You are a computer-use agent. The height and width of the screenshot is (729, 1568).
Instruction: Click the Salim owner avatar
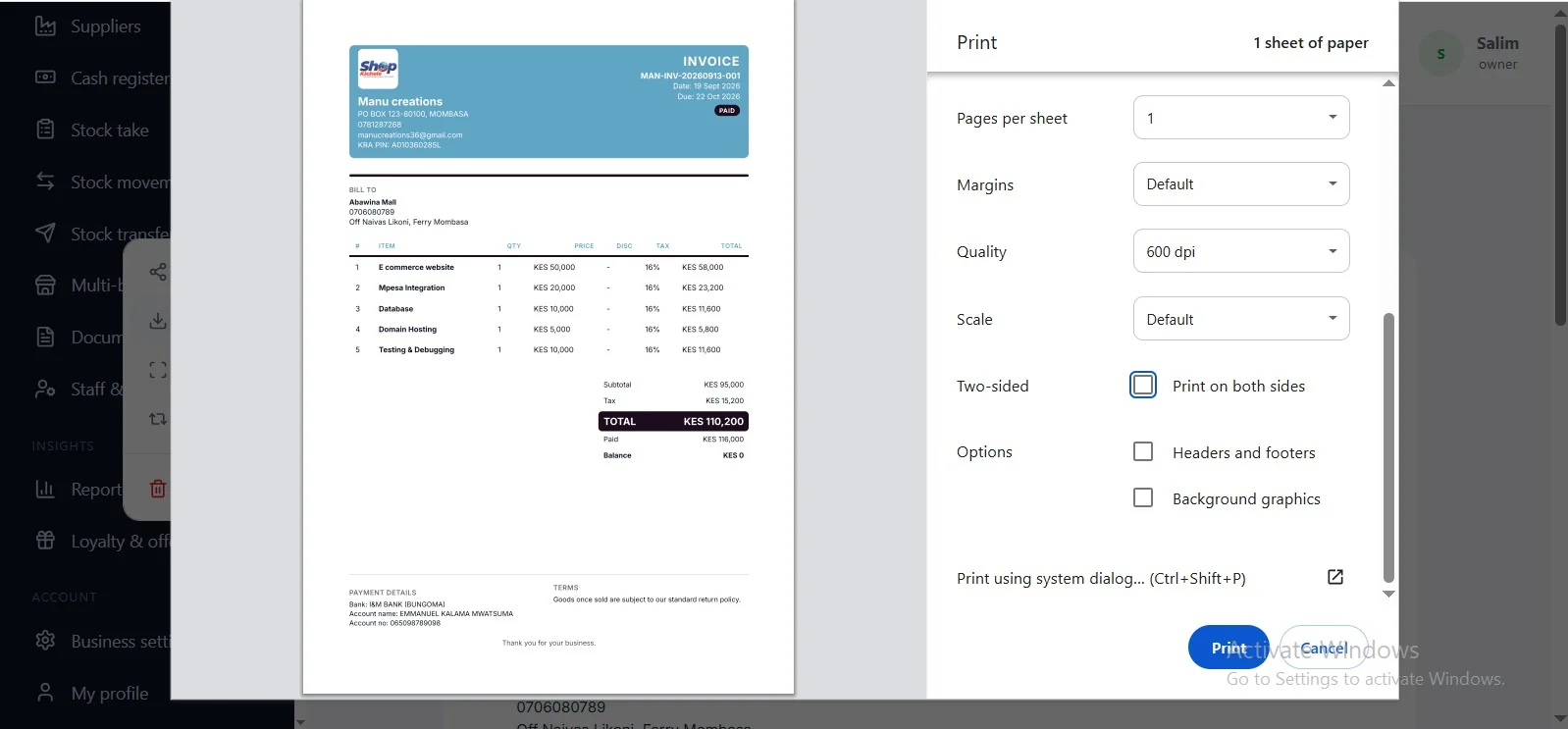tap(1440, 54)
